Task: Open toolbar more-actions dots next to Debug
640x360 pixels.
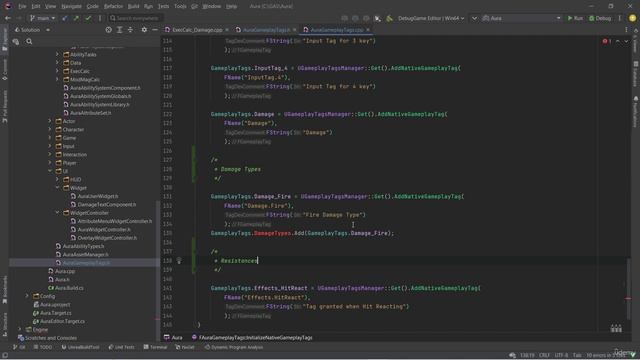Action: pyautogui.click(x=620, y=18)
